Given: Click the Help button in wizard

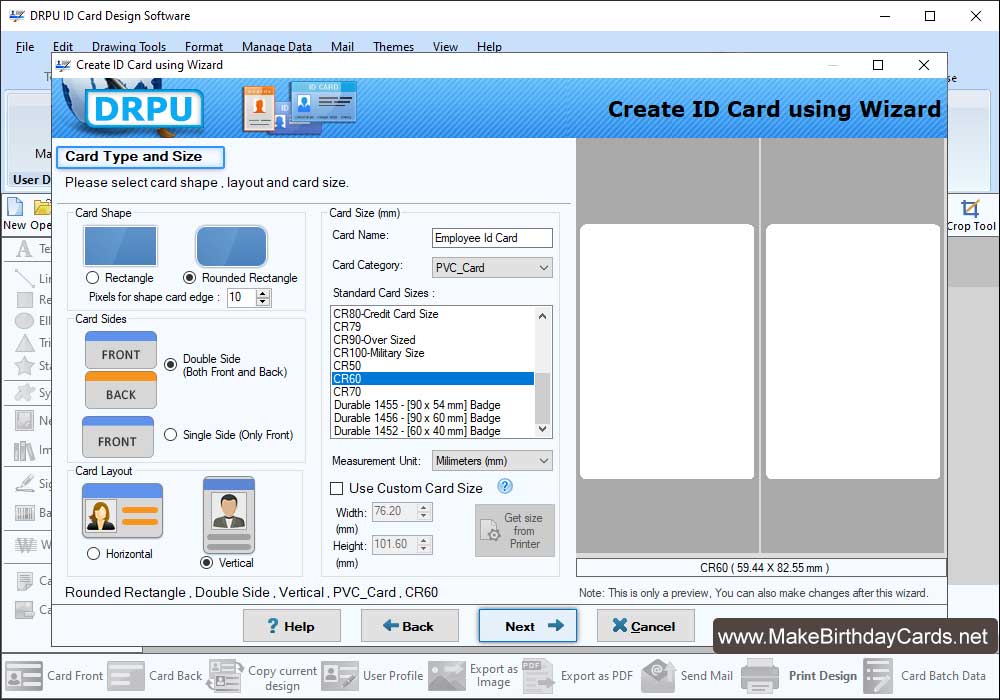Looking at the screenshot, I should (x=291, y=626).
